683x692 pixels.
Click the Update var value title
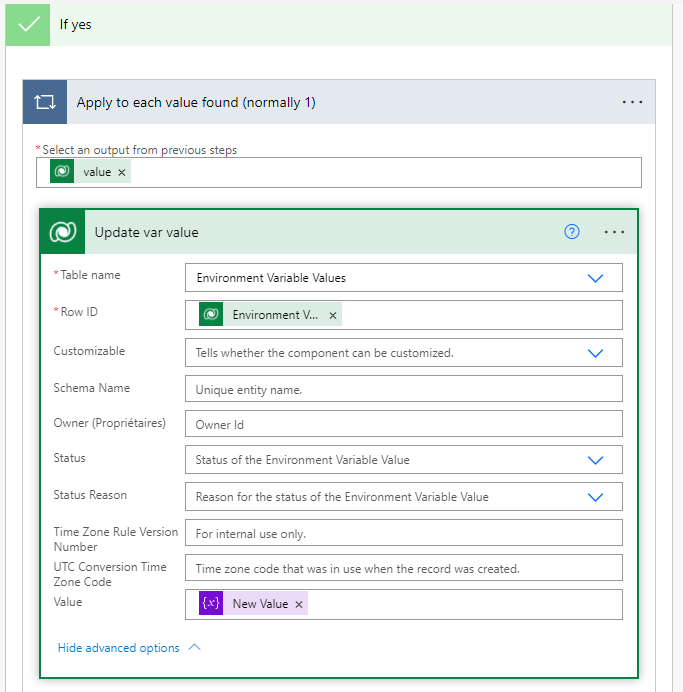146,233
